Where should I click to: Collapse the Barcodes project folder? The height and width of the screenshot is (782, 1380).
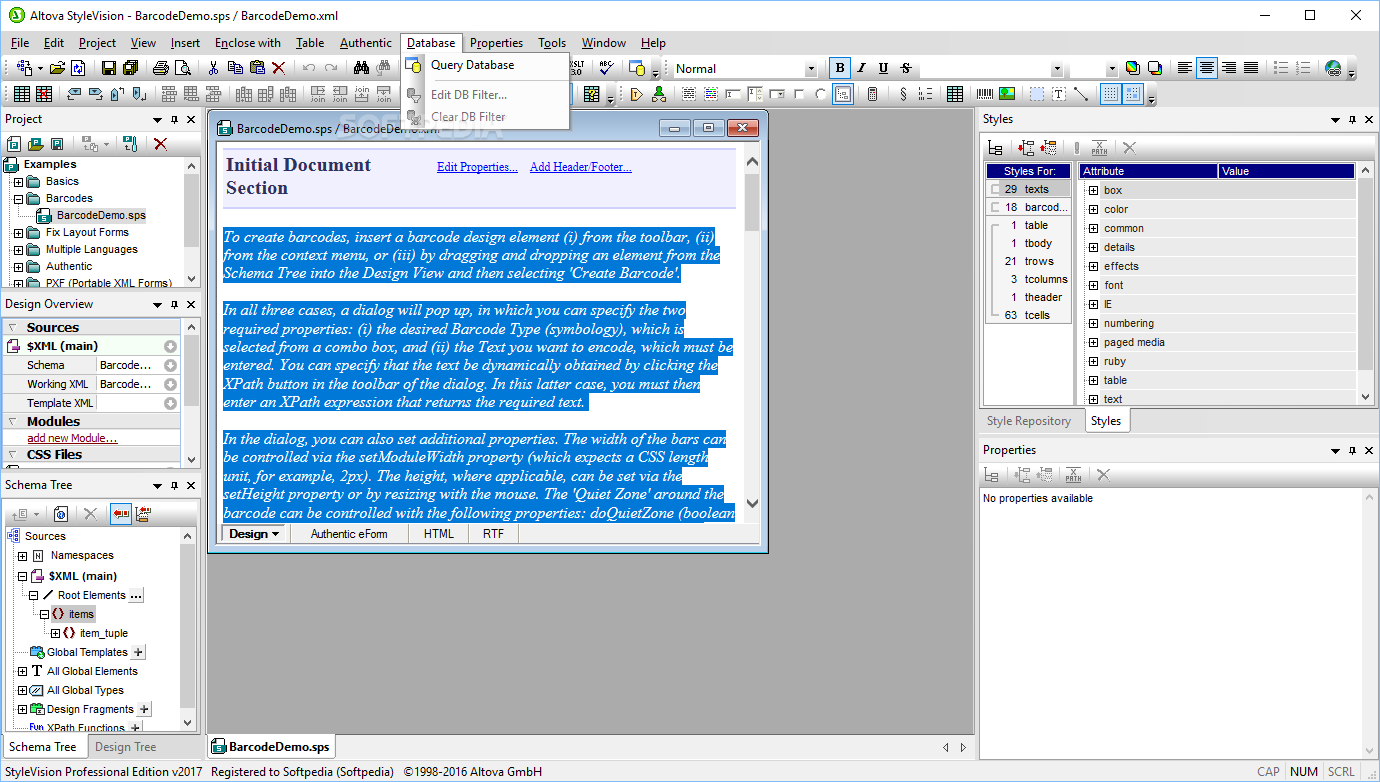click(x=18, y=199)
